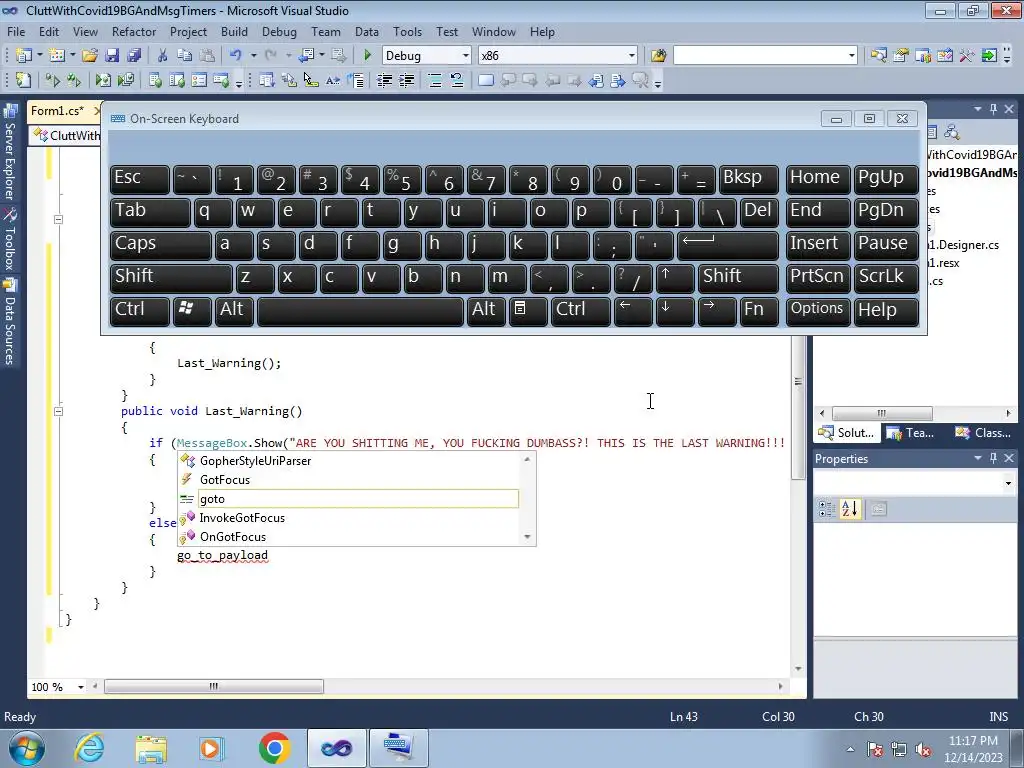Collapse the Last_Warning method outline

point(58,411)
